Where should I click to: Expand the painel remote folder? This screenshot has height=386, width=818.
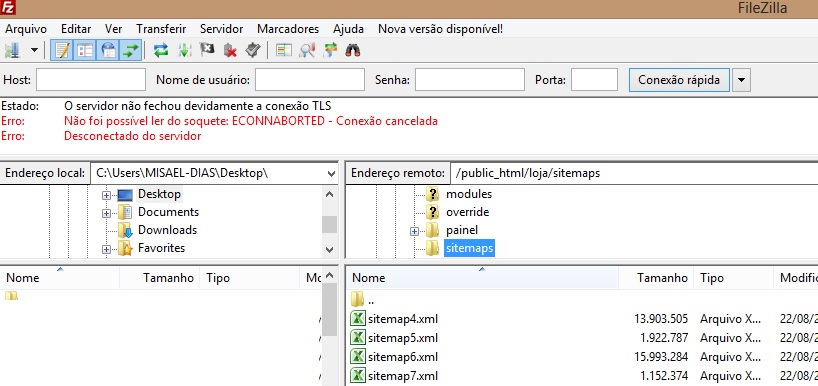click(x=415, y=231)
